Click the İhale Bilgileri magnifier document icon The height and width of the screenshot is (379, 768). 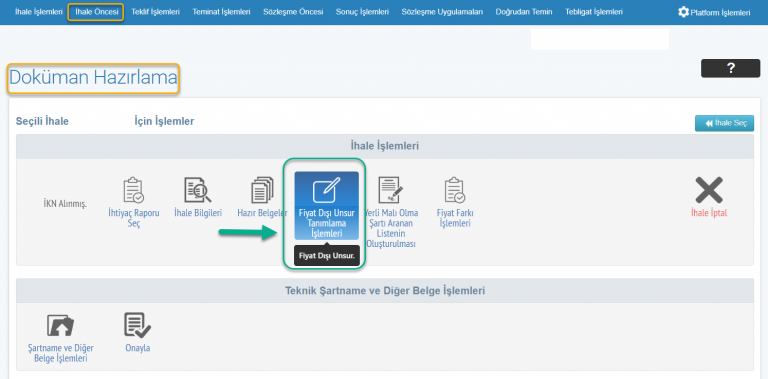click(x=198, y=191)
